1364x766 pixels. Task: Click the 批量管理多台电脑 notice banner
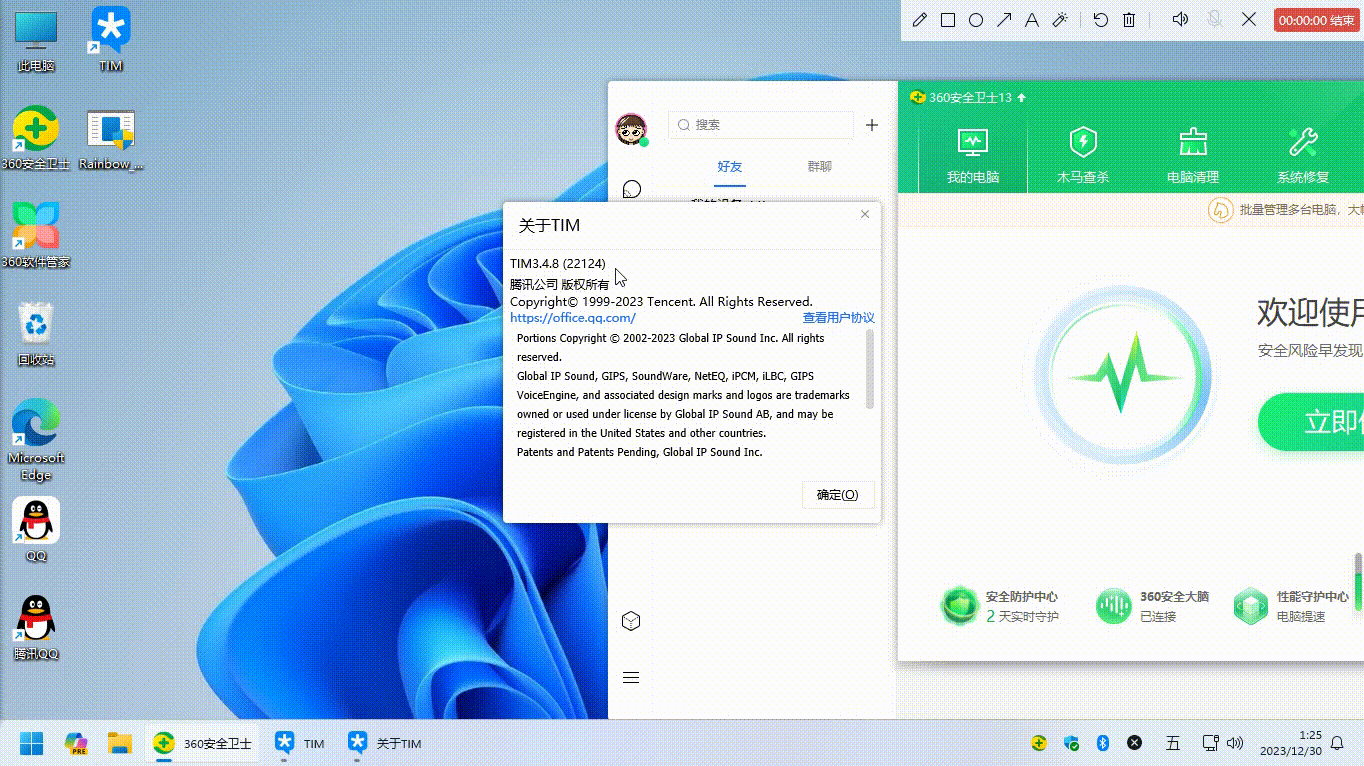point(1285,210)
